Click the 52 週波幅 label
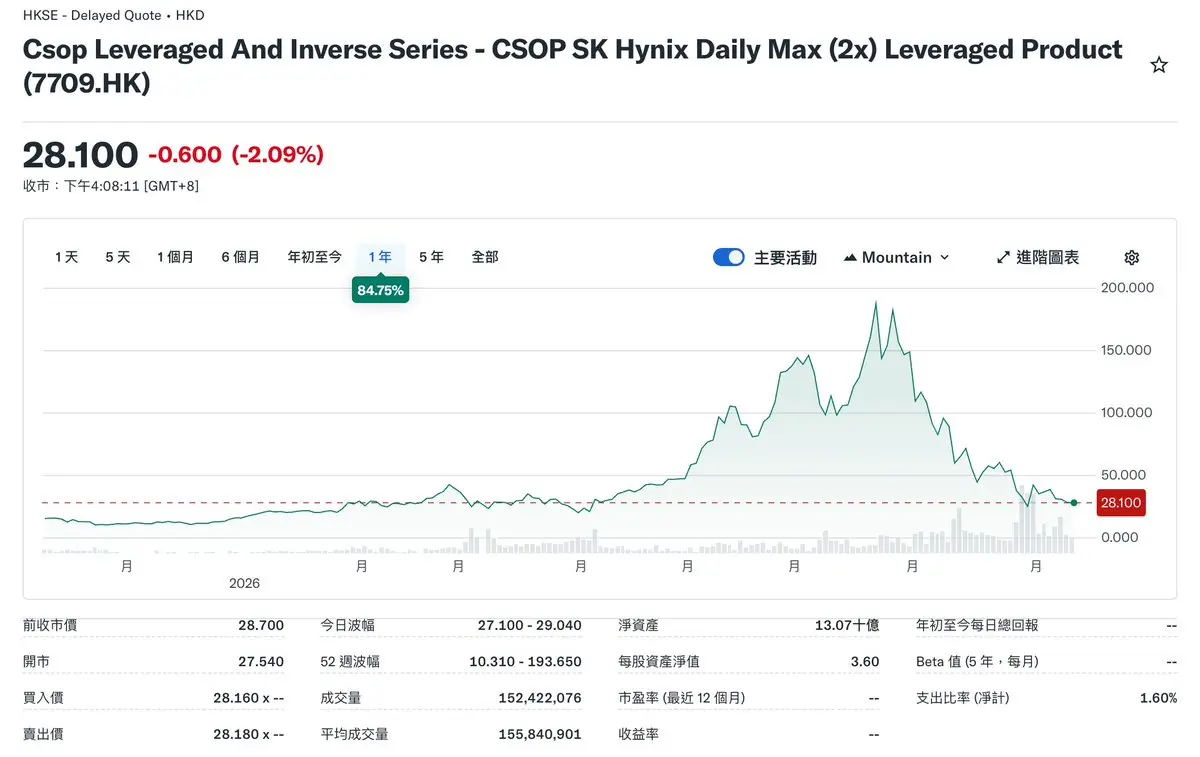The image size is (1200, 757). pyautogui.click(x=350, y=662)
